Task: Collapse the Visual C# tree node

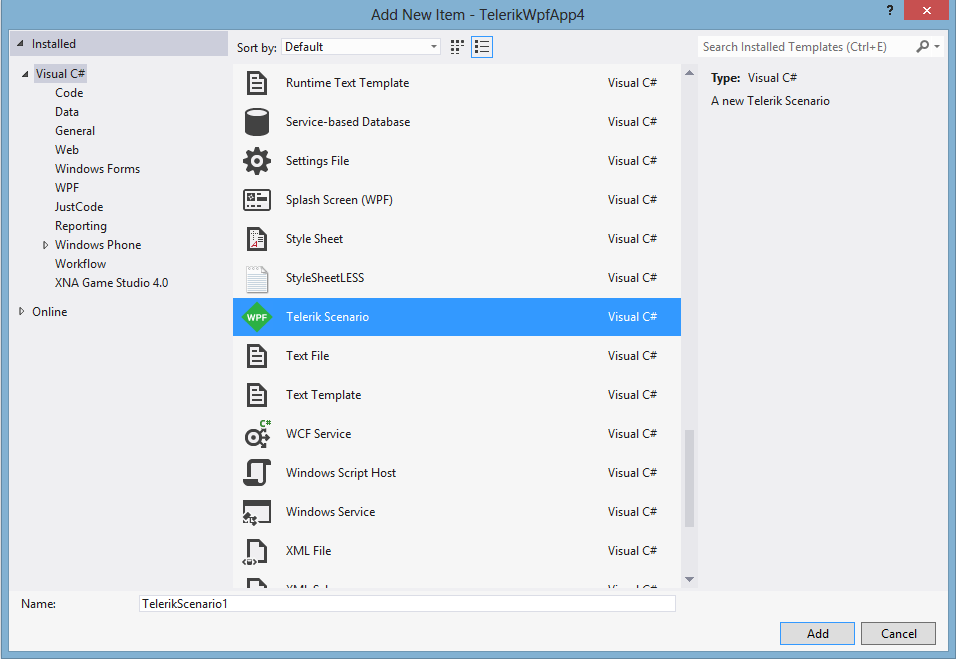Action: point(25,74)
